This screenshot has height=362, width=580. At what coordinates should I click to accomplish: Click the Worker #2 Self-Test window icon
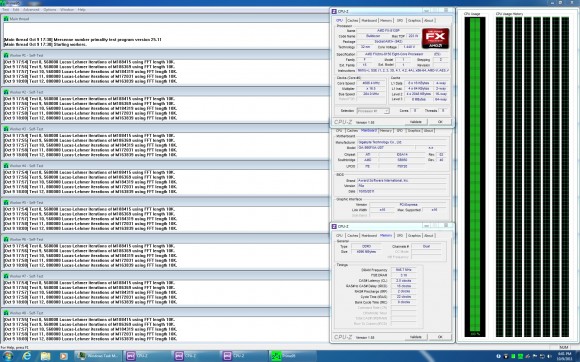point(6,92)
